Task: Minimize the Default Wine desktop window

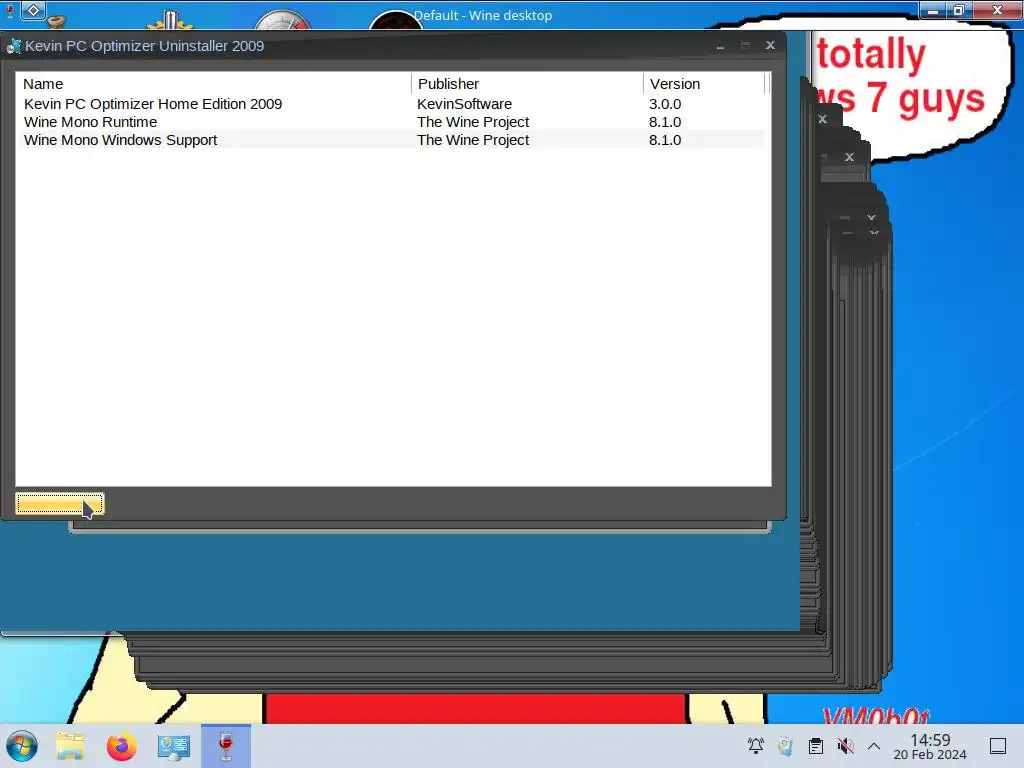Action: coord(933,10)
